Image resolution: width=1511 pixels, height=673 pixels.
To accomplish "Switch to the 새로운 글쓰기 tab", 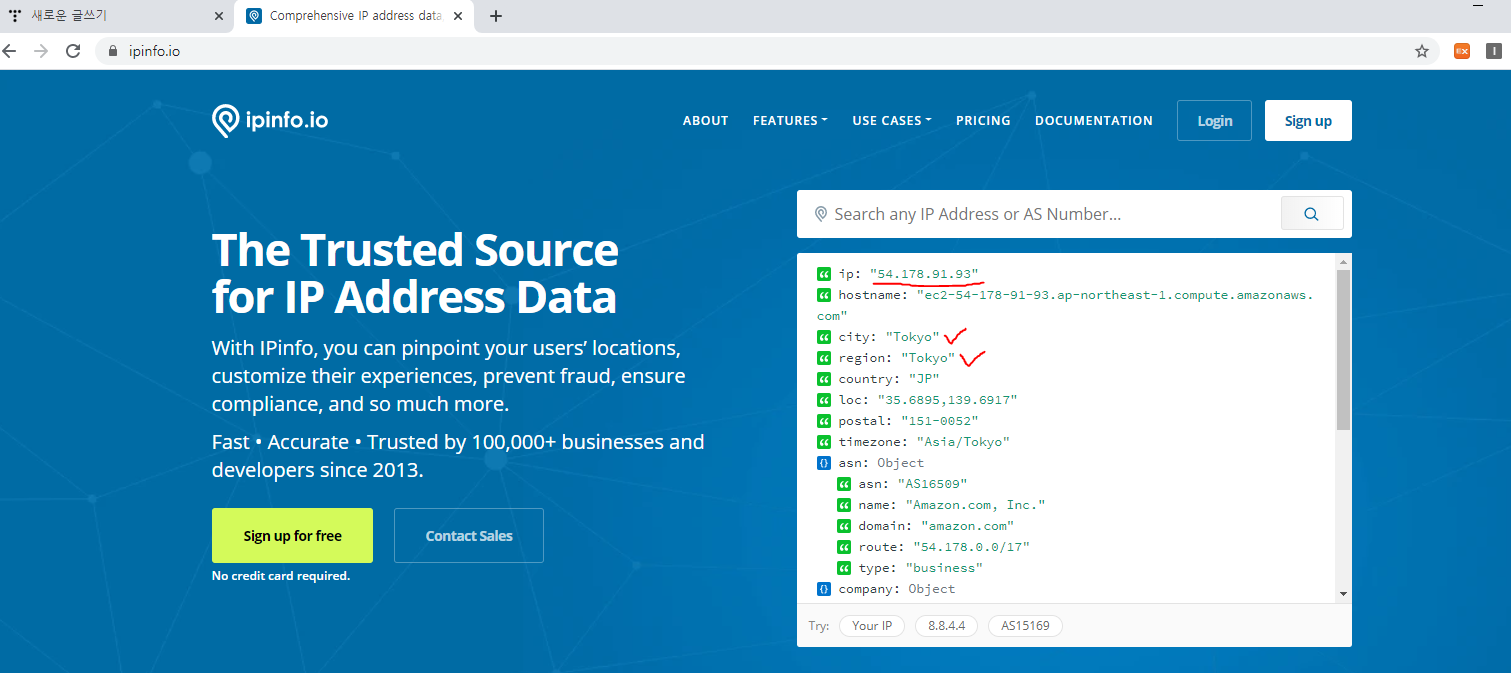I will pos(115,16).
